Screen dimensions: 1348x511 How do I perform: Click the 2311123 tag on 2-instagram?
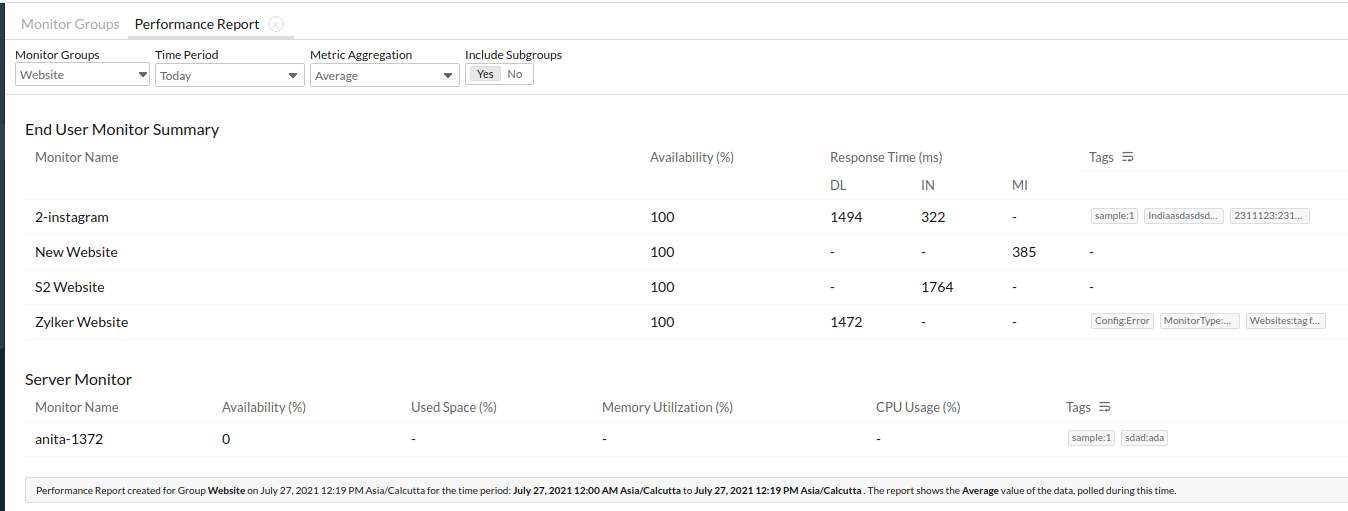tap(1269, 216)
